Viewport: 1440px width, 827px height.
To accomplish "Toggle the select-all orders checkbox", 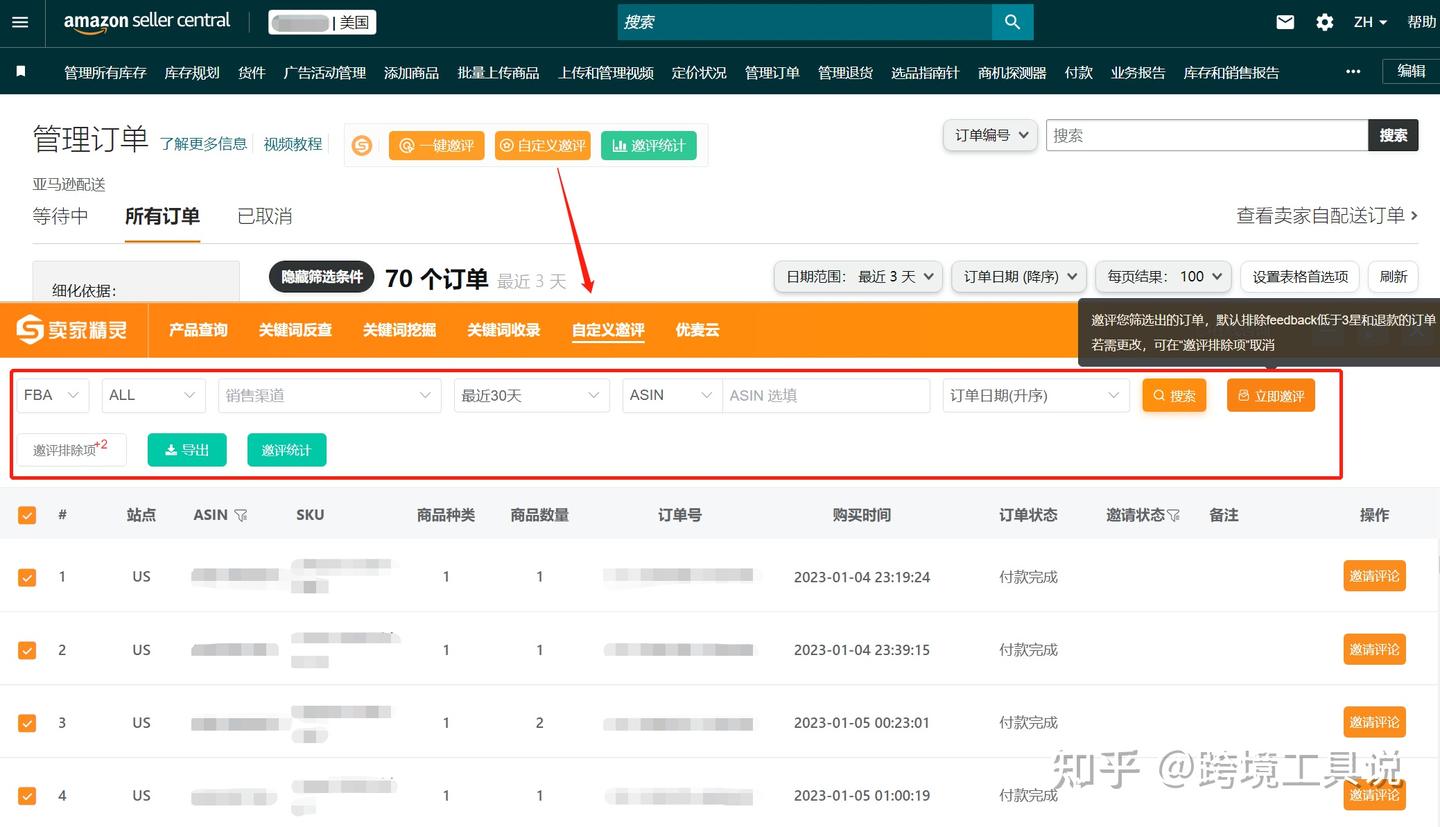I will (27, 515).
